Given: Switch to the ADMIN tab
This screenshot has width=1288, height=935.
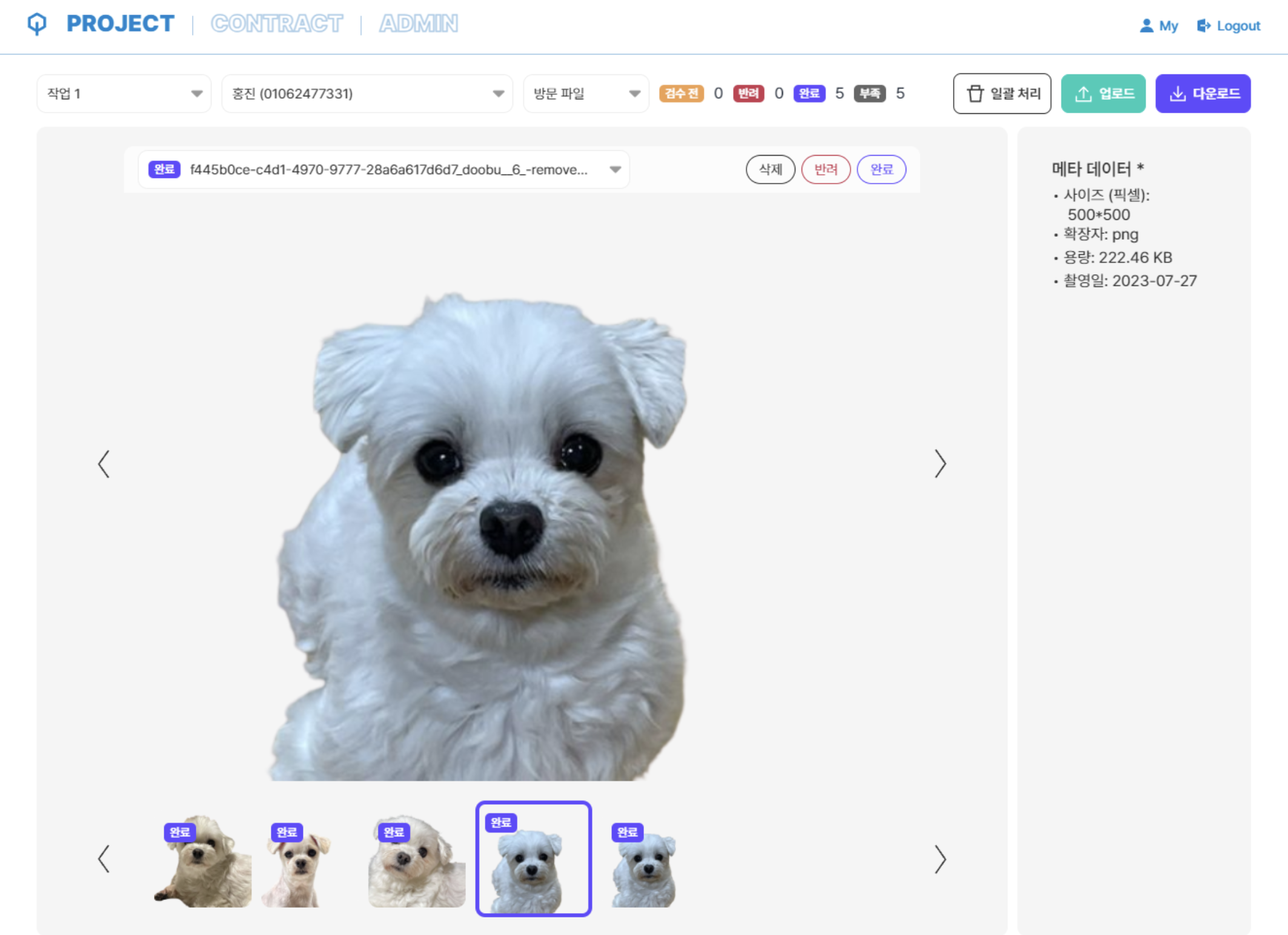Looking at the screenshot, I should (x=418, y=24).
